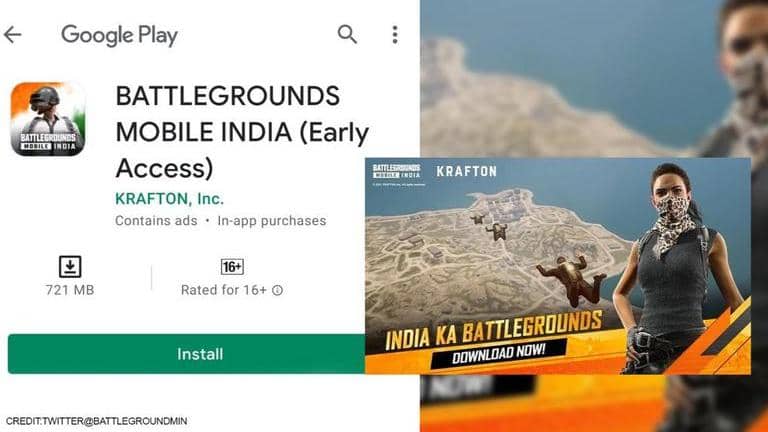Click the 16+ content rating badge

point(232,266)
